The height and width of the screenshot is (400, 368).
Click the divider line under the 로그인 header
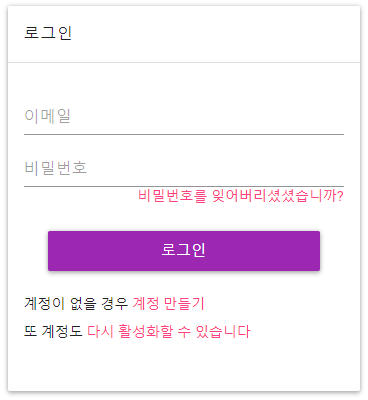(184, 62)
